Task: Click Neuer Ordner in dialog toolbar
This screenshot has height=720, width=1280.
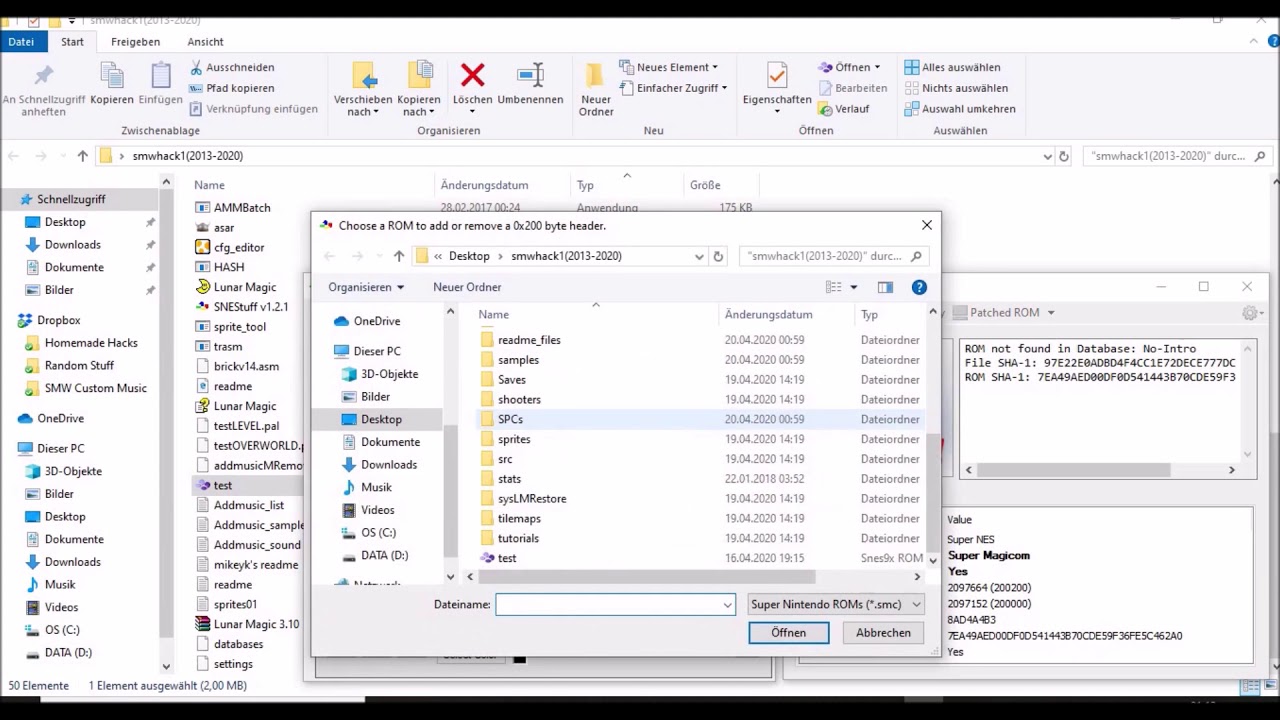Action: click(467, 287)
